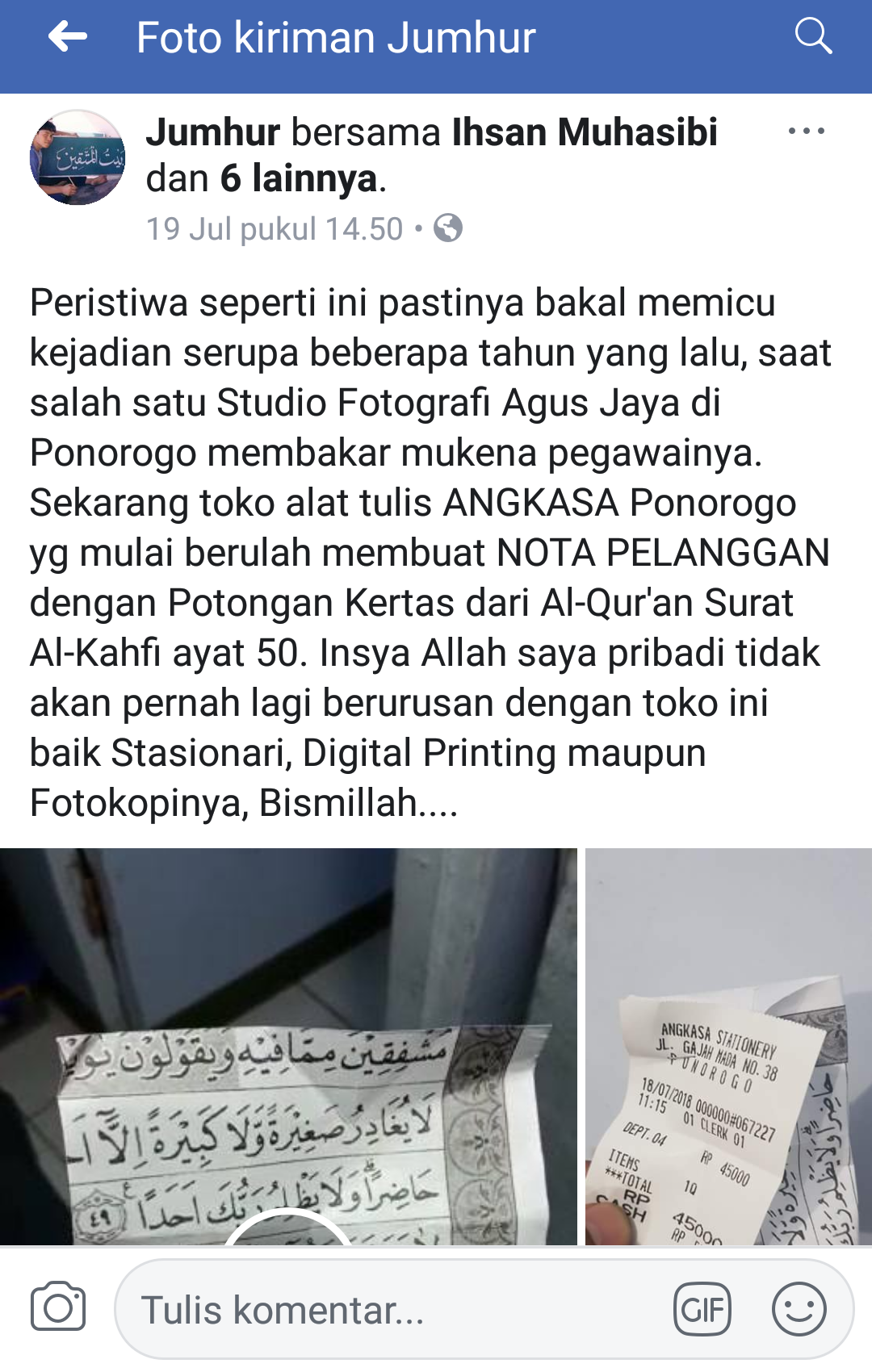Screen dimensions: 872x1372
Task: Tap the 'Foto kiriman Jumhur' header title
Action: 336,37
